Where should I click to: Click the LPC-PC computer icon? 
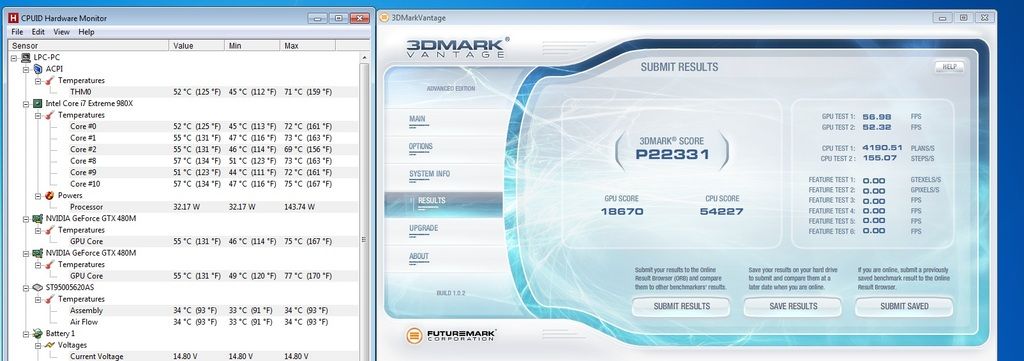[25, 57]
